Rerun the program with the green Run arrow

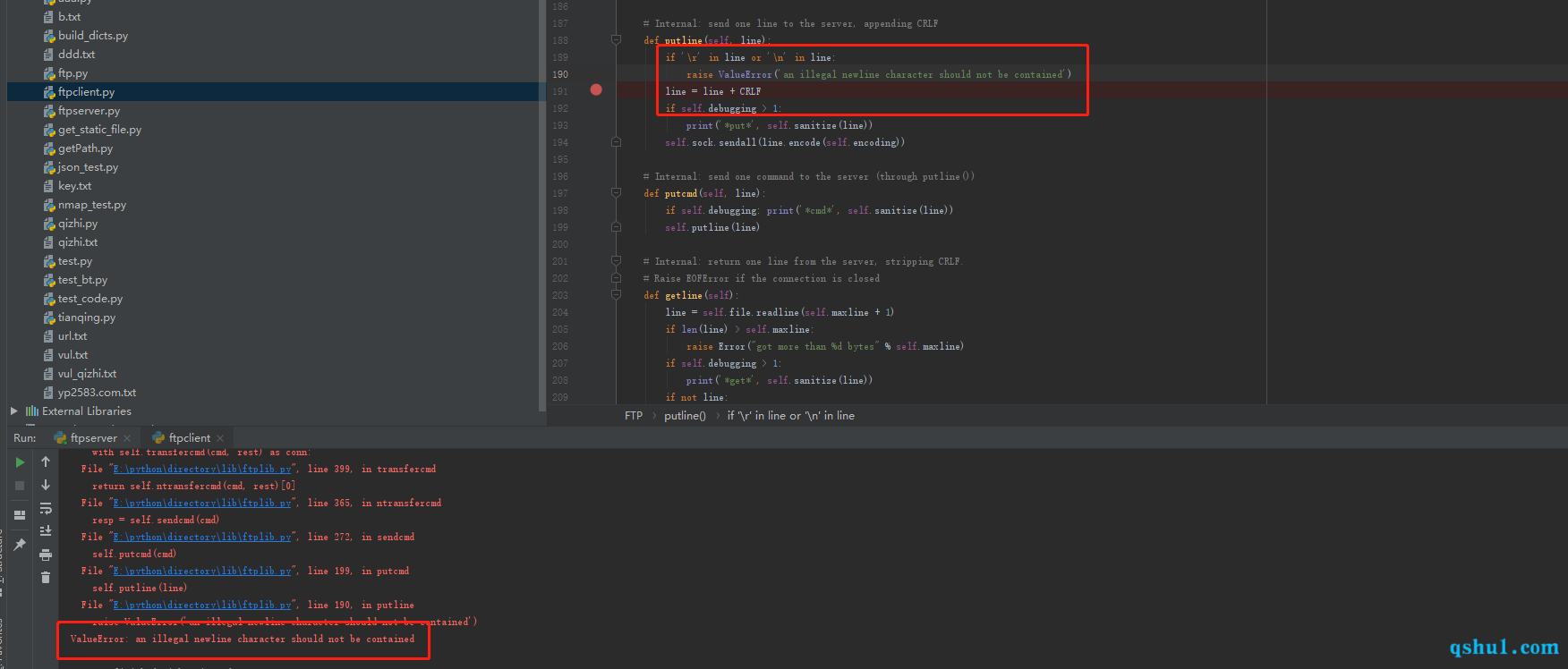click(x=20, y=462)
